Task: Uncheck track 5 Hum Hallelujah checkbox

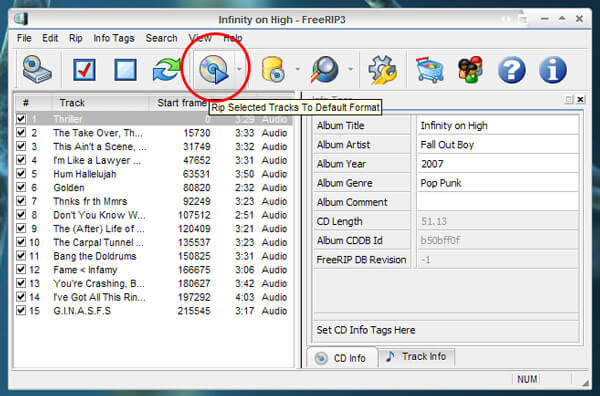Action: tap(21, 174)
